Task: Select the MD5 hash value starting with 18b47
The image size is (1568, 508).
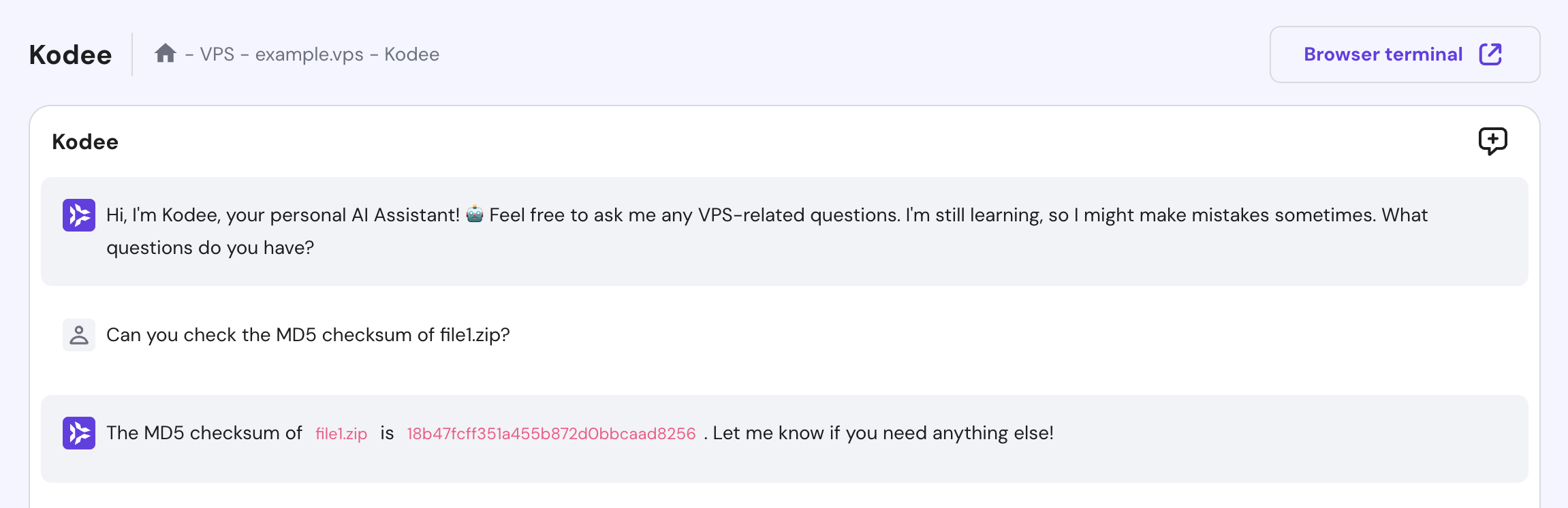Action: coord(551,434)
